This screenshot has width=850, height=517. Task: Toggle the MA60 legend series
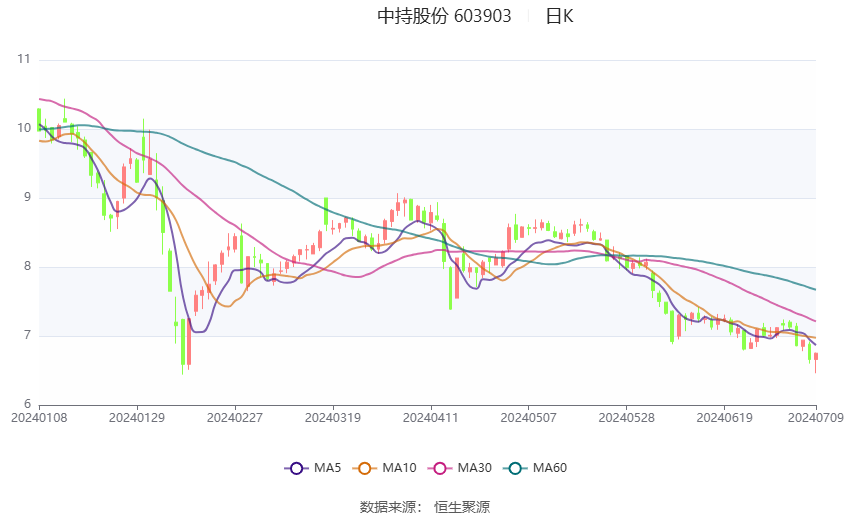[535, 468]
